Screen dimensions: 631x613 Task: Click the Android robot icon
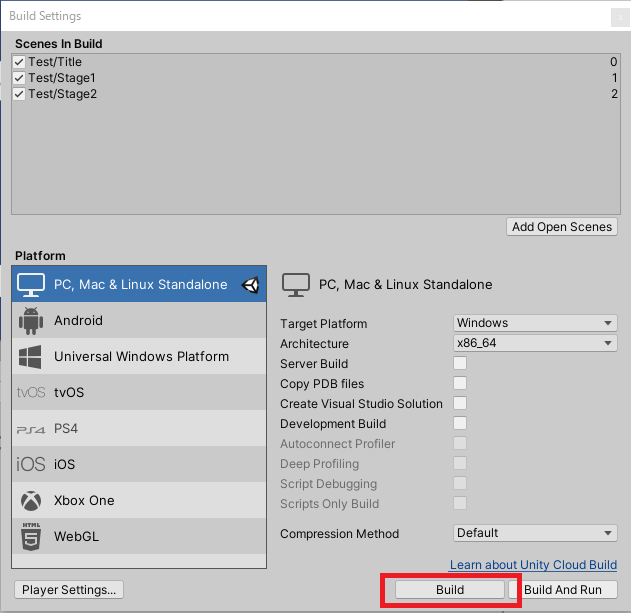click(x=31, y=321)
